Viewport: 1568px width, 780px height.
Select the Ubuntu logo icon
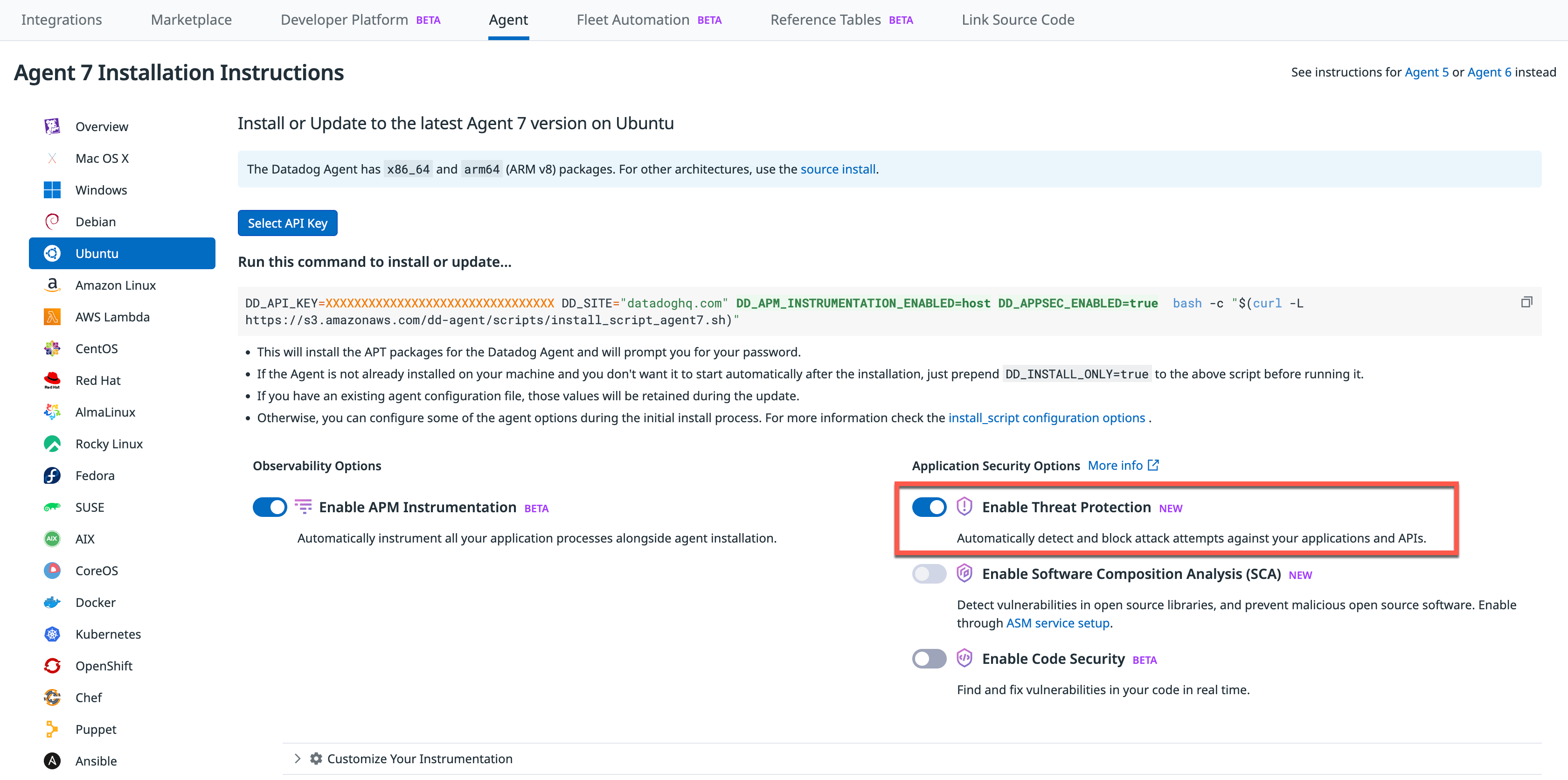(52, 253)
